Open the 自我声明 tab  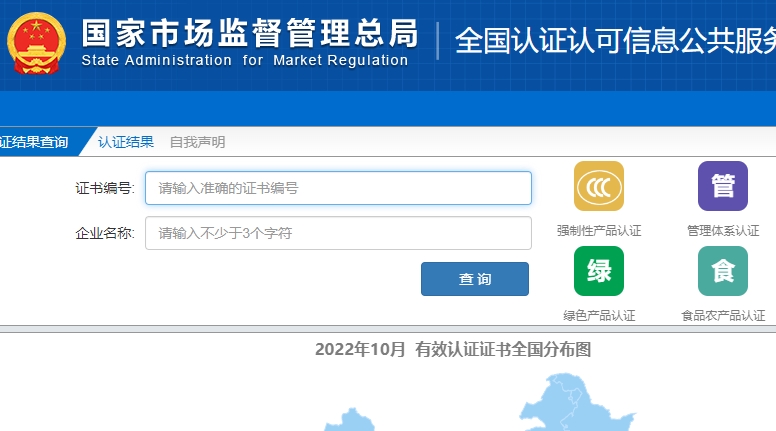pyautogui.click(x=197, y=142)
